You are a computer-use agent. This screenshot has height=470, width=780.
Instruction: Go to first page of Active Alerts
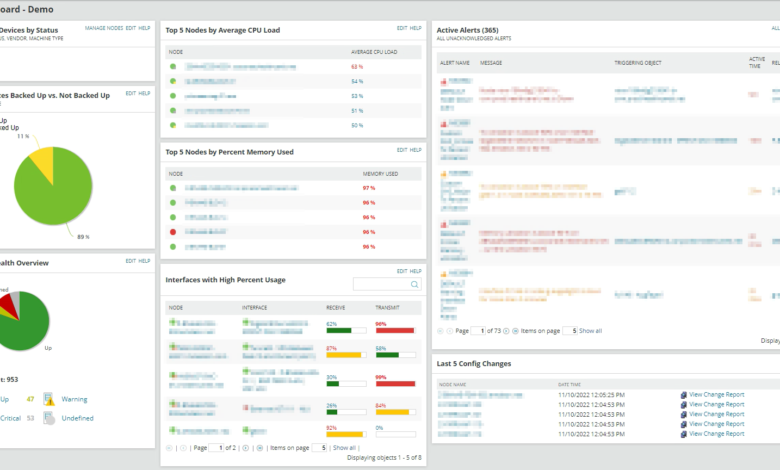tap(440, 331)
